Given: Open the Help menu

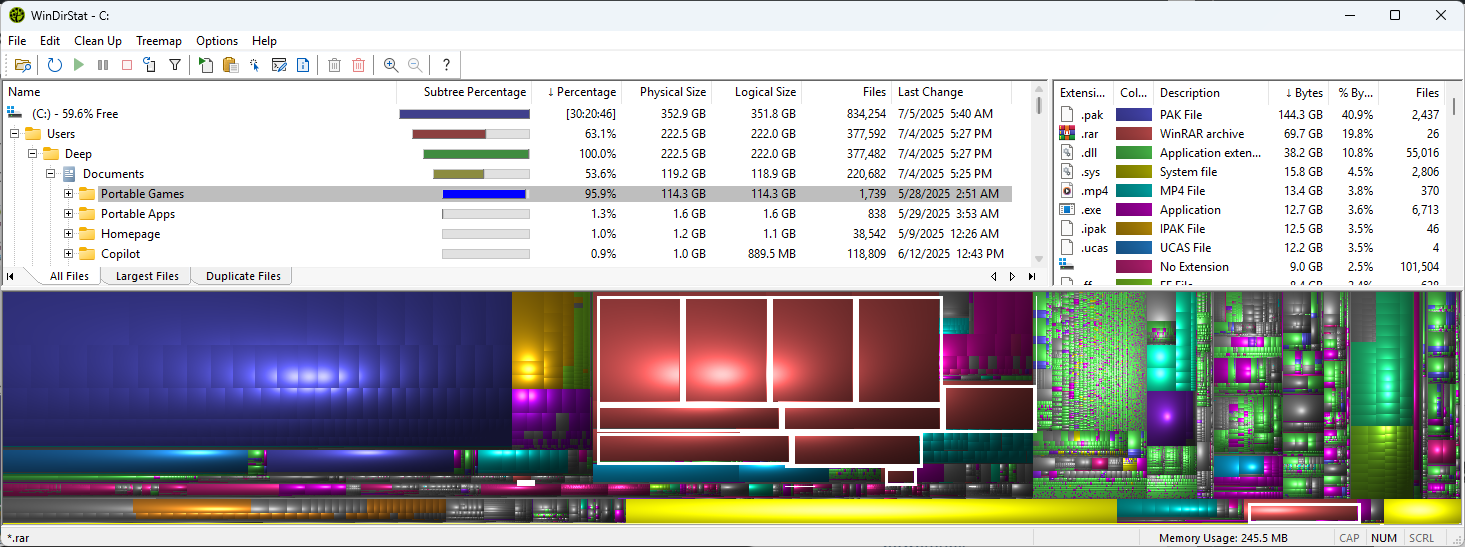Looking at the screenshot, I should [264, 41].
